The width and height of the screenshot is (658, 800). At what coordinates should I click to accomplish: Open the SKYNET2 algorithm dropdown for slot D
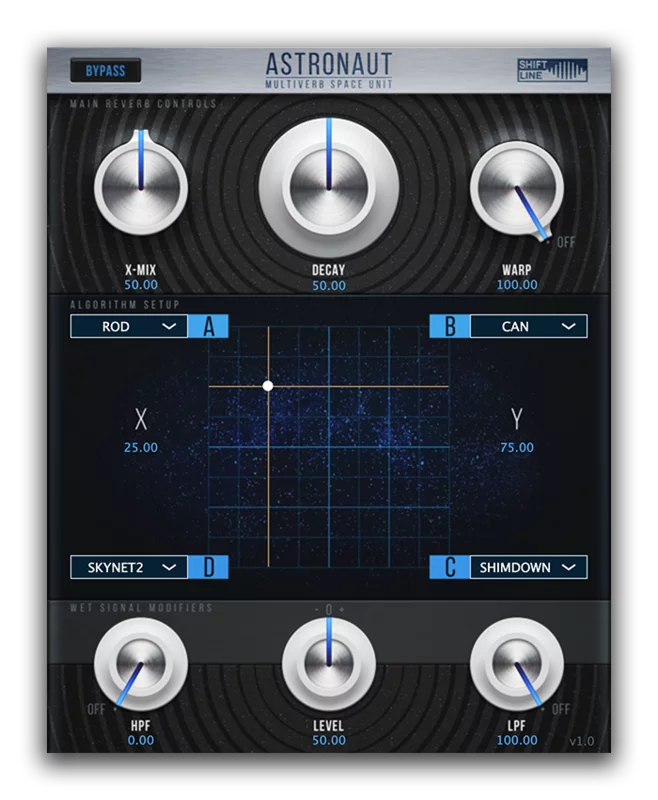point(129,567)
